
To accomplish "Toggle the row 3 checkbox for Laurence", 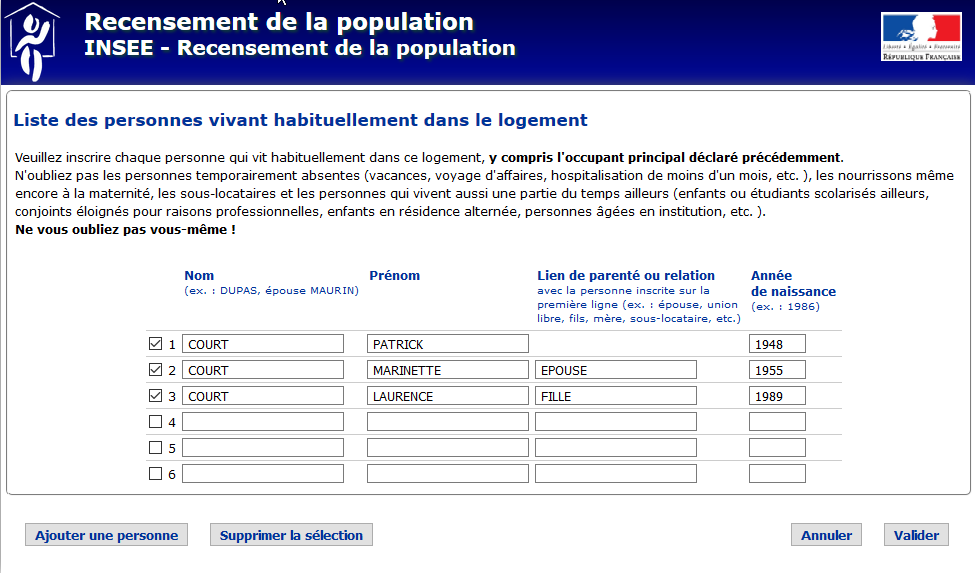I will coord(155,396).
